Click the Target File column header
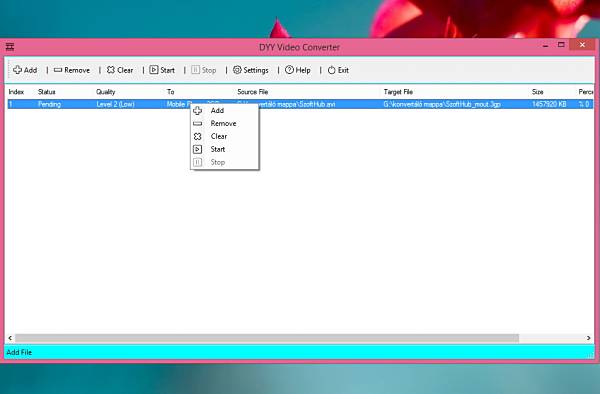Screen dimensions: 600x394 [x=398, y=92]
